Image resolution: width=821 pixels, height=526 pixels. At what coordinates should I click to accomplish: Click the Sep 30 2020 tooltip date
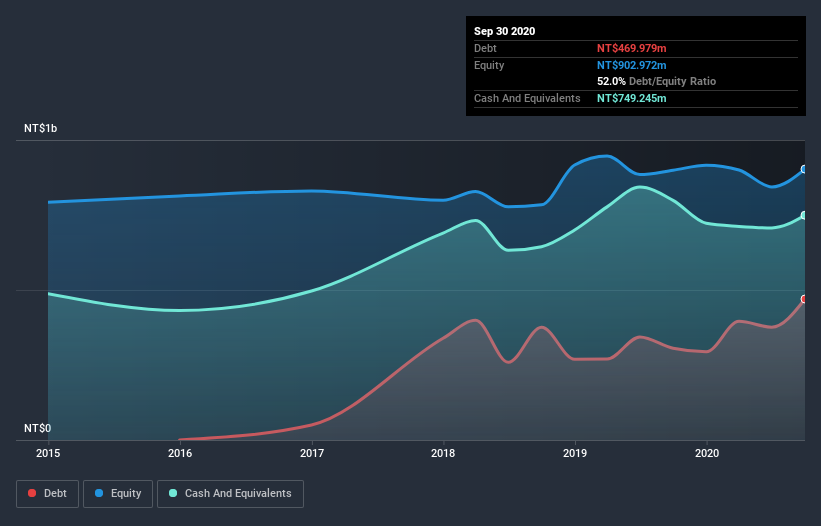tap(505, 31)
